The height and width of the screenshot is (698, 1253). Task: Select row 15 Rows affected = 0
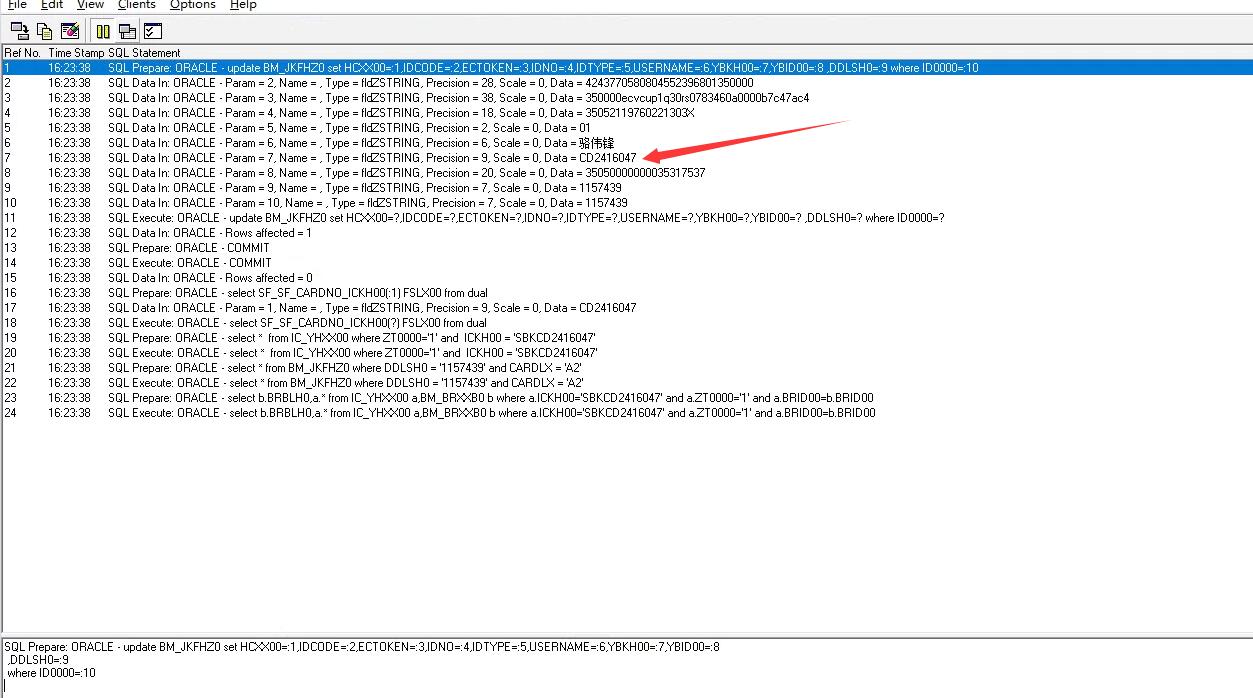coord(626,278)
